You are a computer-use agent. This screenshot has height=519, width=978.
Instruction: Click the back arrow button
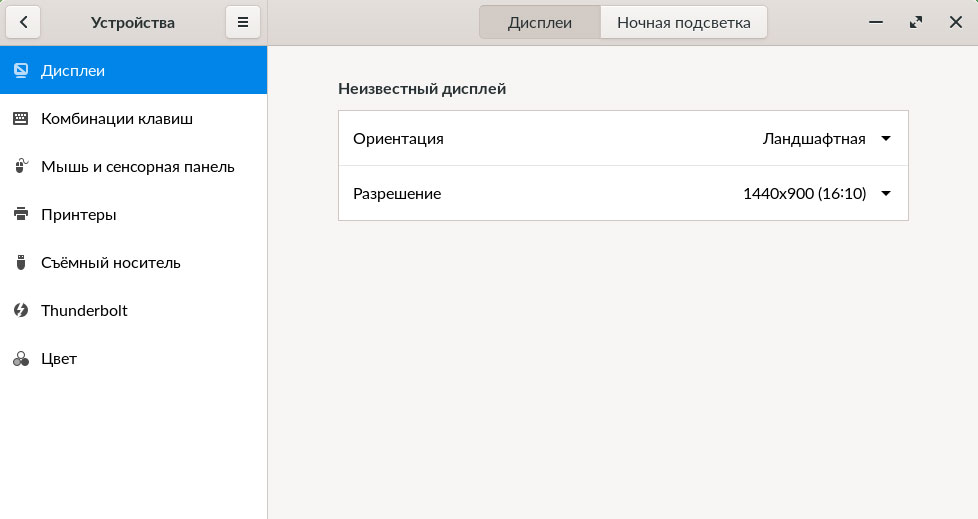click(x=23, y=22)
